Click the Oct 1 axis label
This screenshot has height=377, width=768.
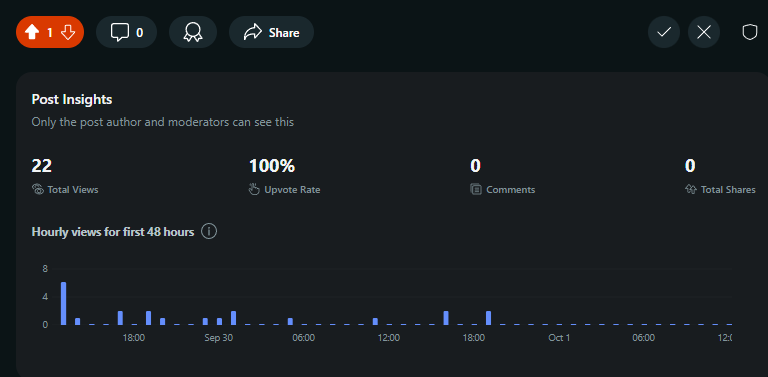559,338
